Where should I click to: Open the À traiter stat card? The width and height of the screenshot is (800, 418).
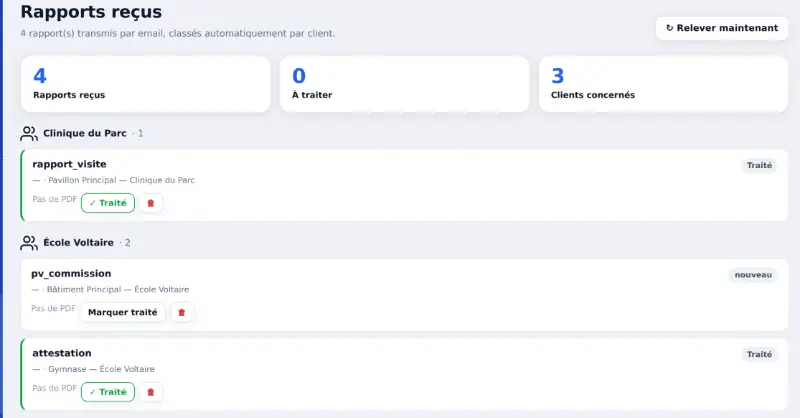click(405, 84)
